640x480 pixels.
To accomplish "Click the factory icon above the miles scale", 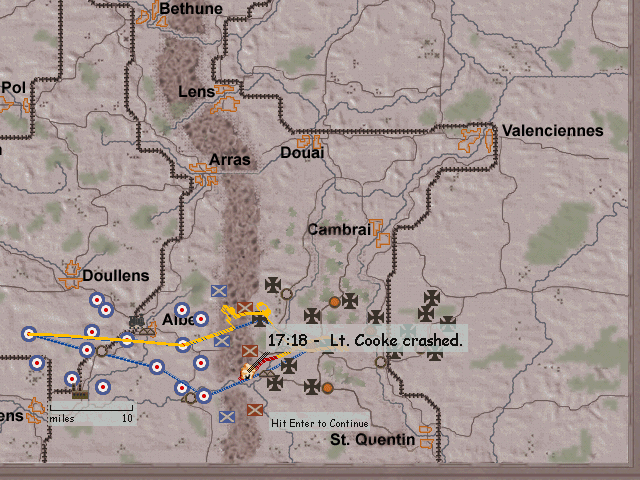I will [x=79, y=392].
